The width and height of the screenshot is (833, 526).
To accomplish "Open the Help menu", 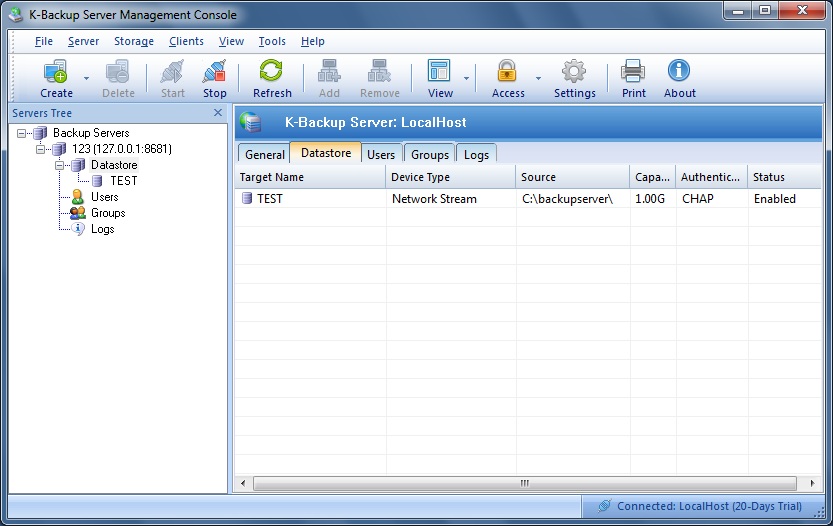I will pos(312,41).
